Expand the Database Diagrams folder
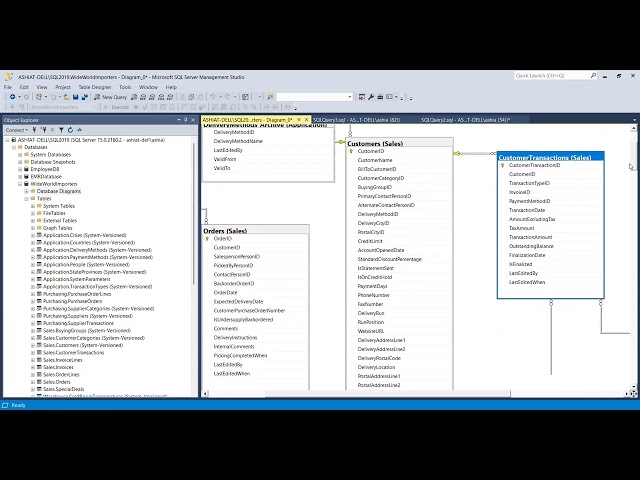This screenshot has width=640, height=480. [x=27, y=191]
